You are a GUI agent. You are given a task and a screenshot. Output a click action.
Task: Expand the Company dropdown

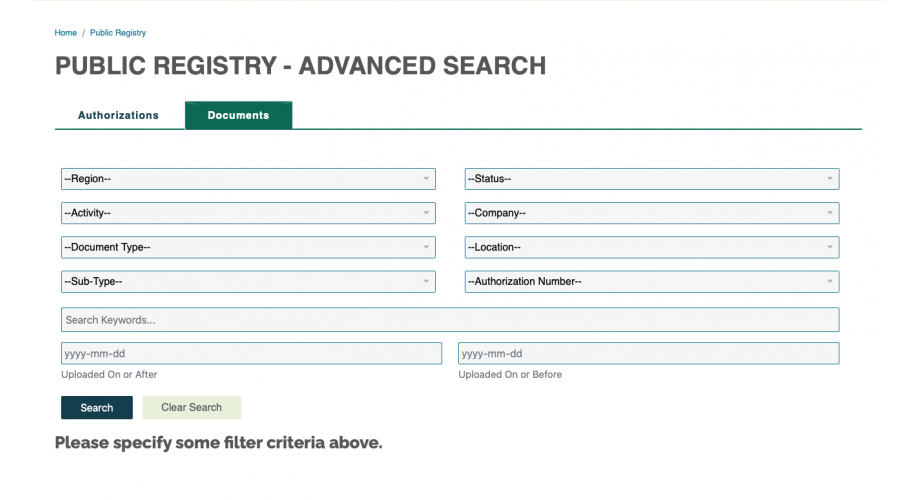pos(652,213)
